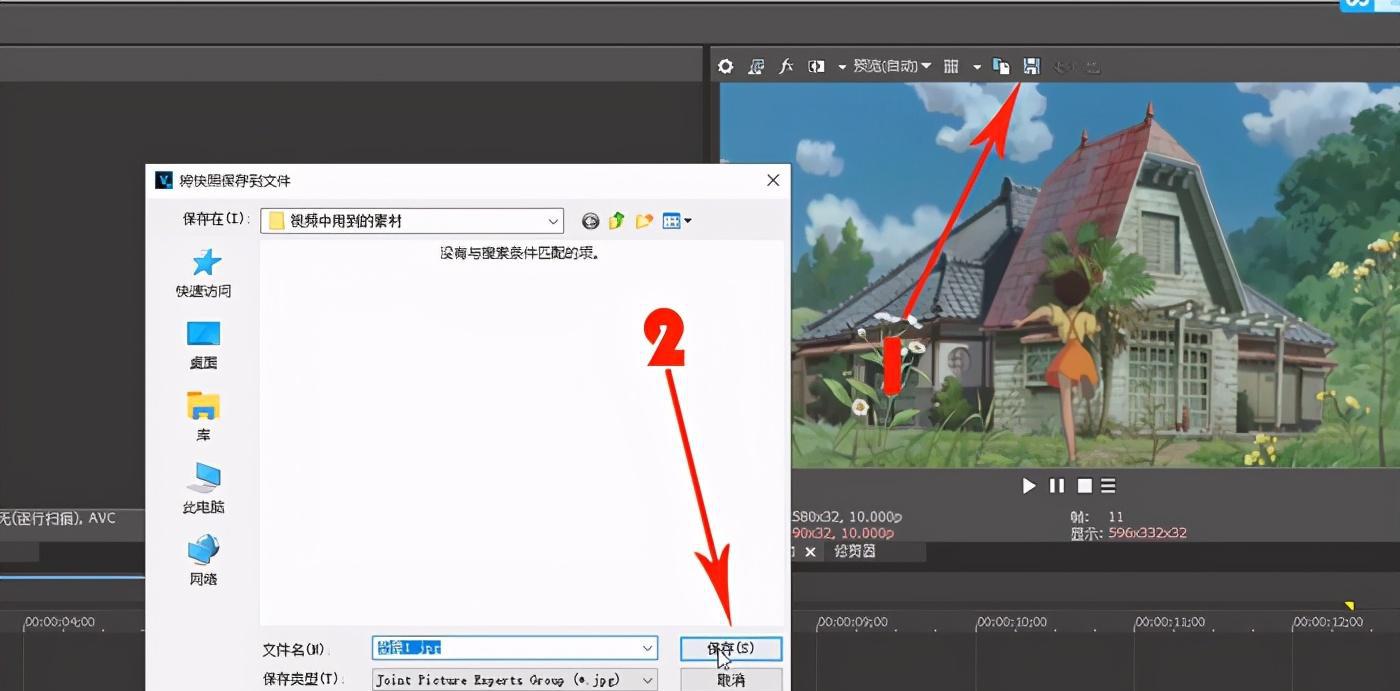Copy snapshot to clipboard icon

pos(1001,66)
